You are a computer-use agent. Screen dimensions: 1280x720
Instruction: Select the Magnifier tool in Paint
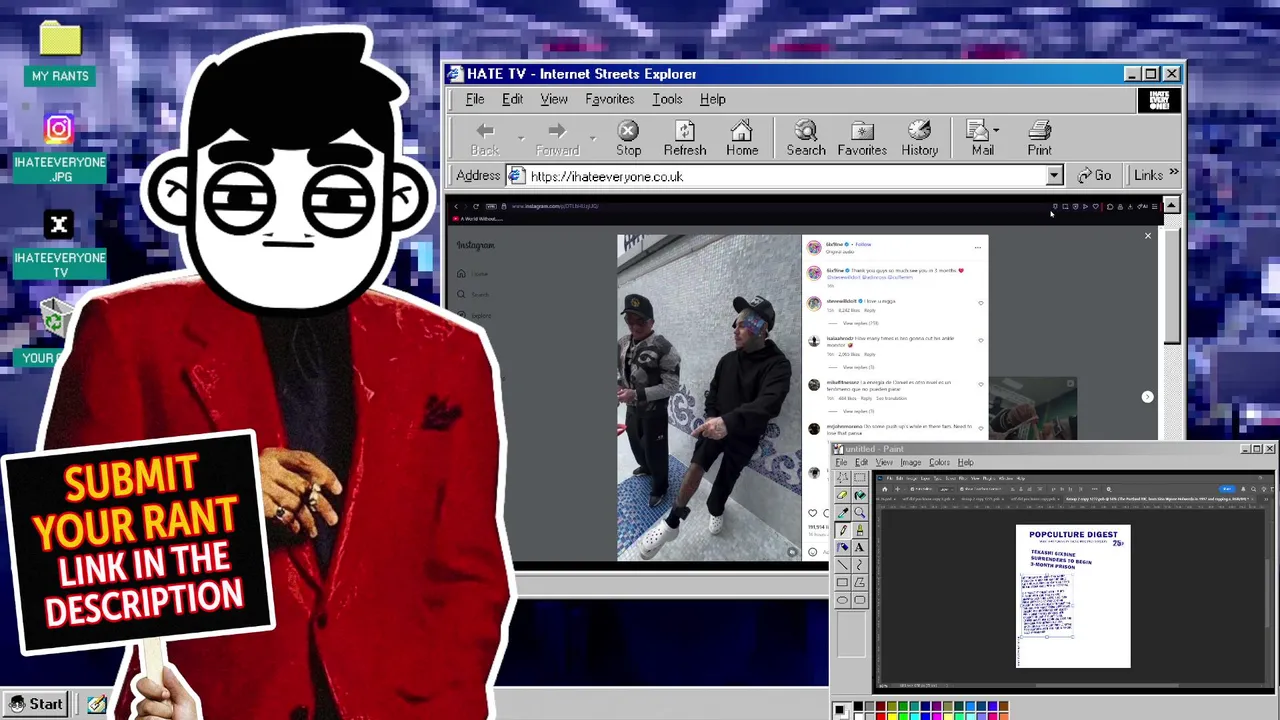pyautogui.click(x=860, y=513)
